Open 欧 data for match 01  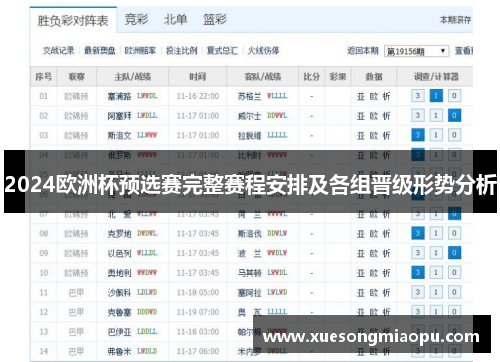(374, 96)
